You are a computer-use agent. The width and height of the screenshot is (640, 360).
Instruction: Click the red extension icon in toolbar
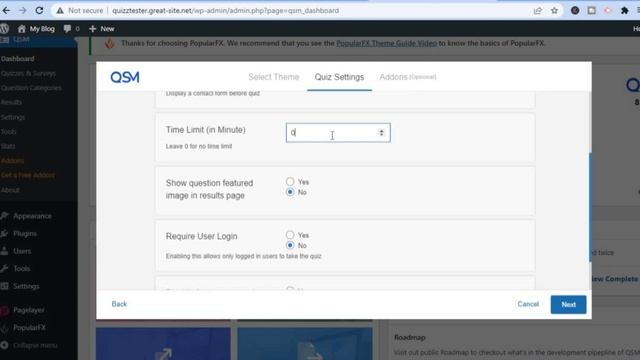point(608,11)
